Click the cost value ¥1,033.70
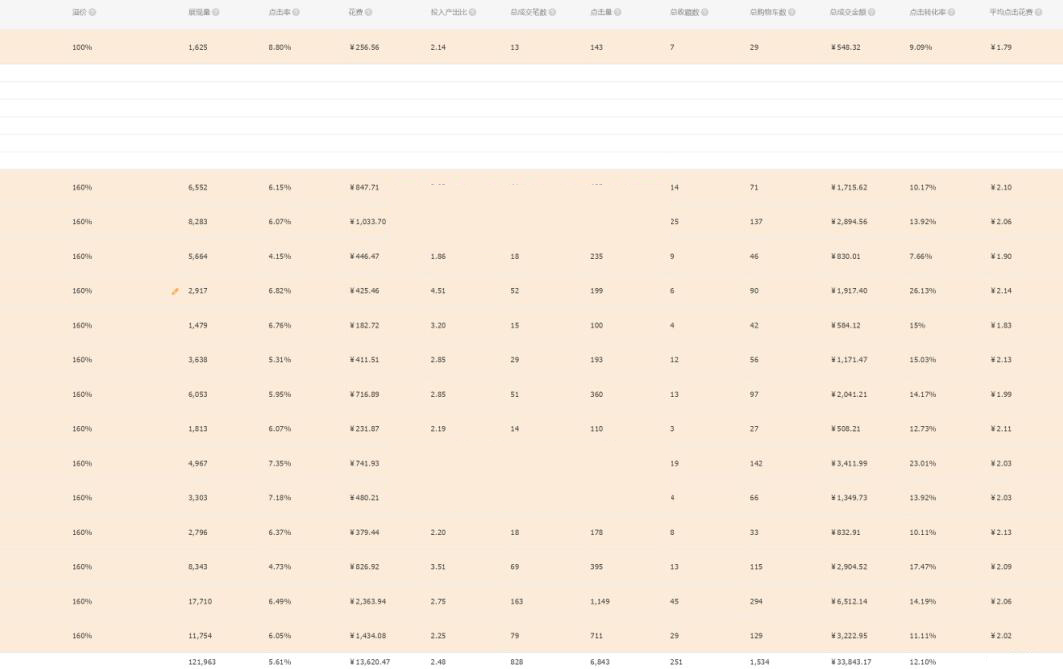This screenshot has height=669, width=1063. point(368,222)
